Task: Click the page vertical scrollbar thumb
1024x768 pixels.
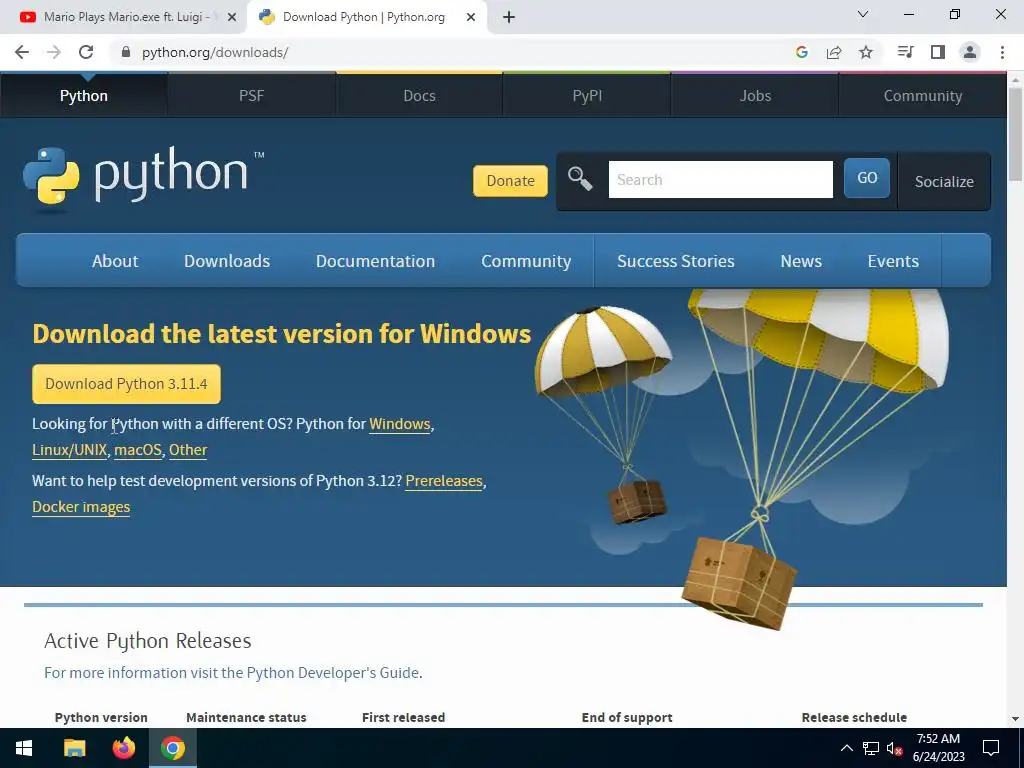Action: tap(1015, 134)
